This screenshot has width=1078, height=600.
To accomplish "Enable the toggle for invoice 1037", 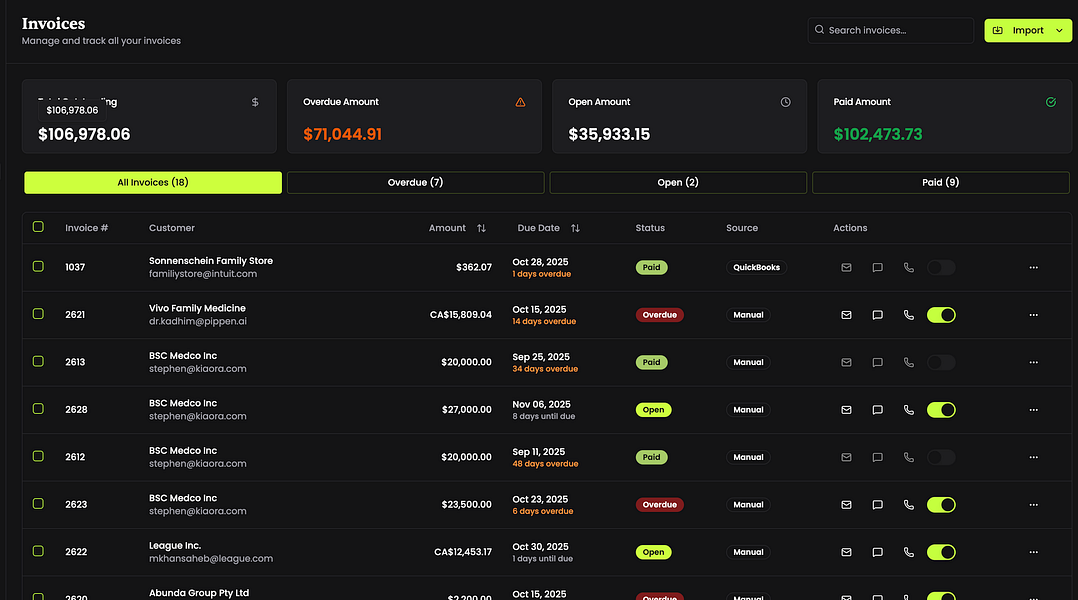I will (941, 267).
